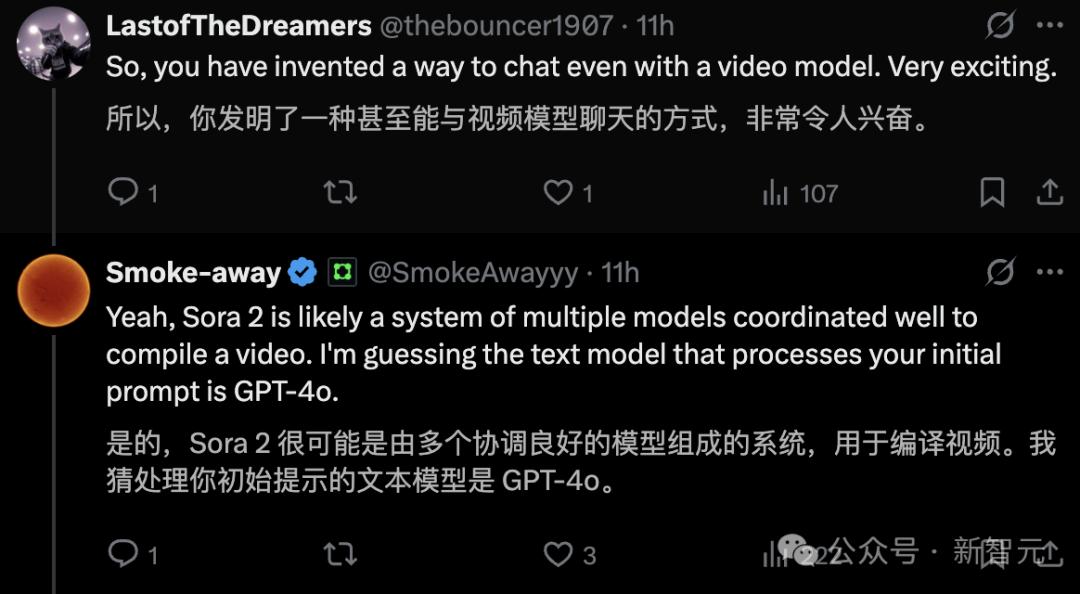This screenshot has width=1080, height=594.
Task: Like the LastofTheDreamers tweet
Action: (x=568, y=194)
